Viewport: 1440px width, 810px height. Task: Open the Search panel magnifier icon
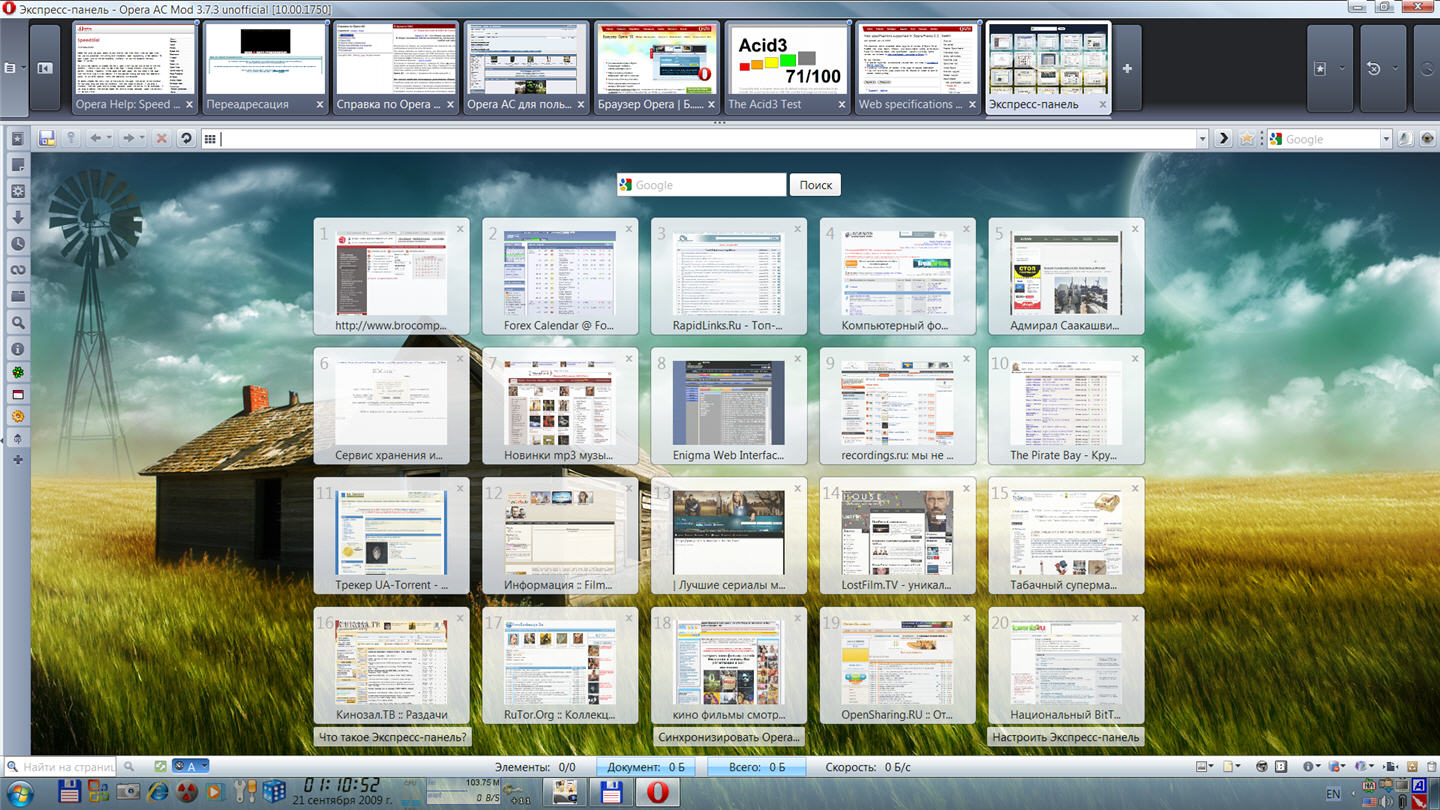pos(18,323)
